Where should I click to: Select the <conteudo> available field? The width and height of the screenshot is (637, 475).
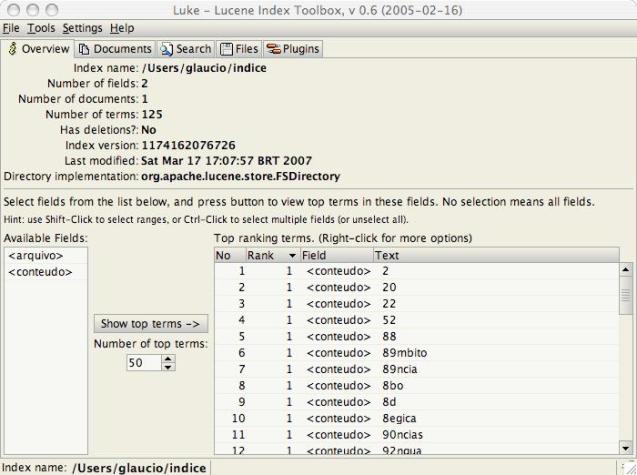[x=39, y=272]
